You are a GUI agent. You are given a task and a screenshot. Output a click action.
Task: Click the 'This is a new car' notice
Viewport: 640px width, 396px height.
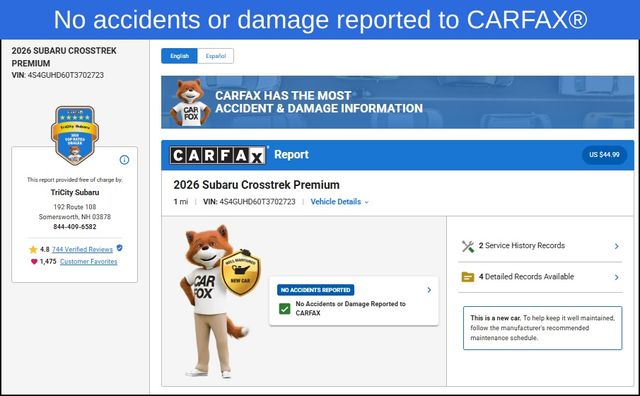[x=542, y=328]
